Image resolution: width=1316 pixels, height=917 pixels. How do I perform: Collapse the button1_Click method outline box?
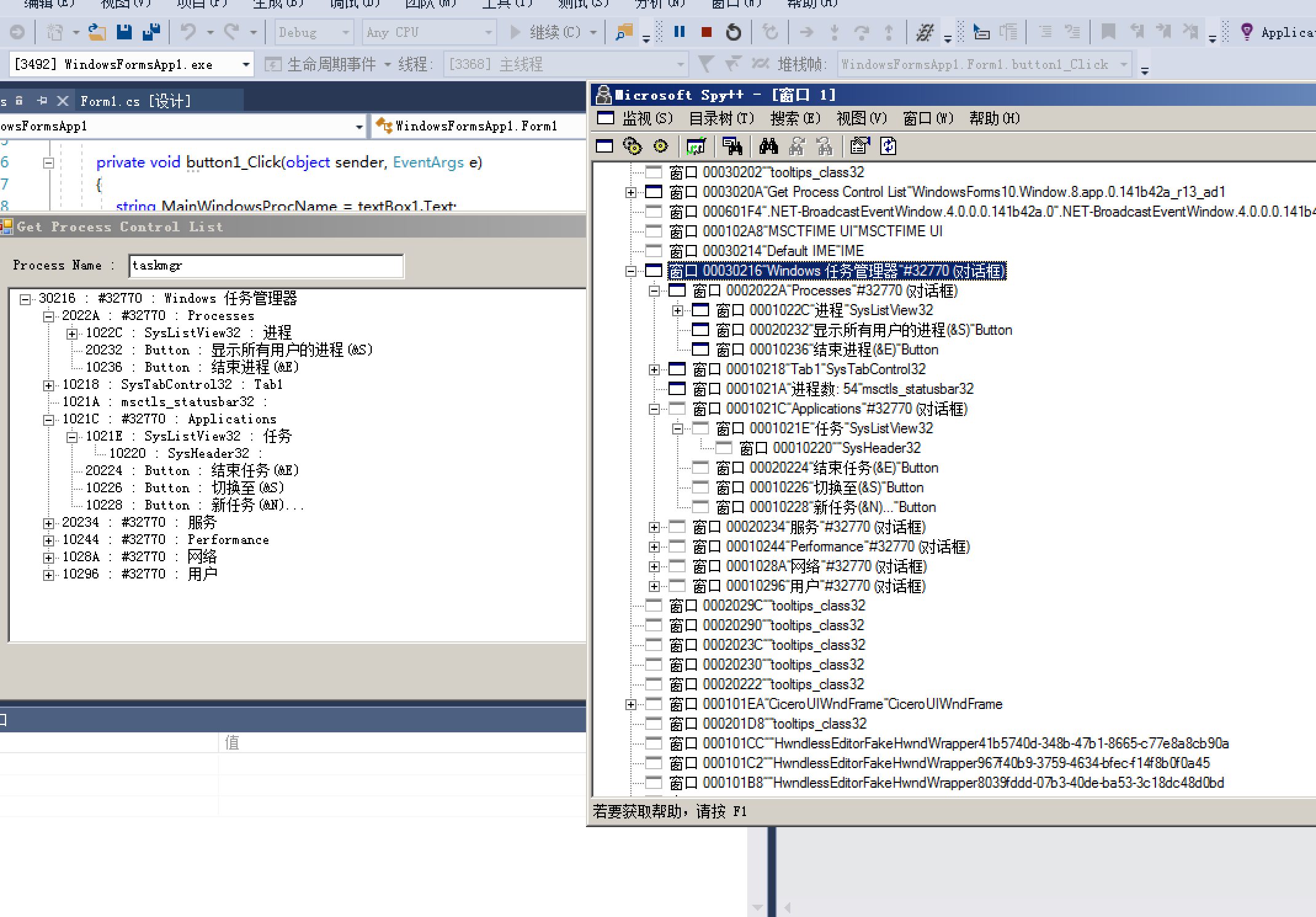[49, 163]
